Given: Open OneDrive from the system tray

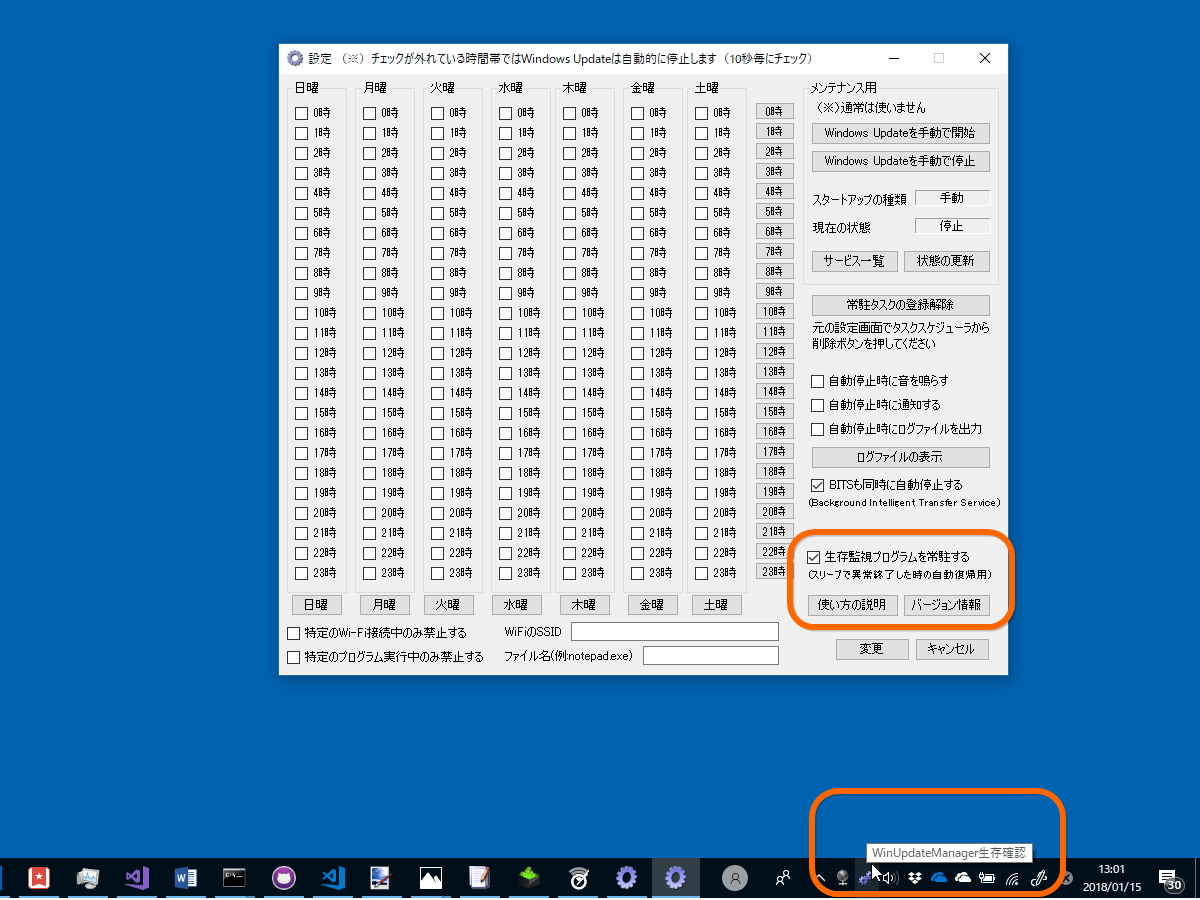Looking at the screenshot, I should click(940, 878).
